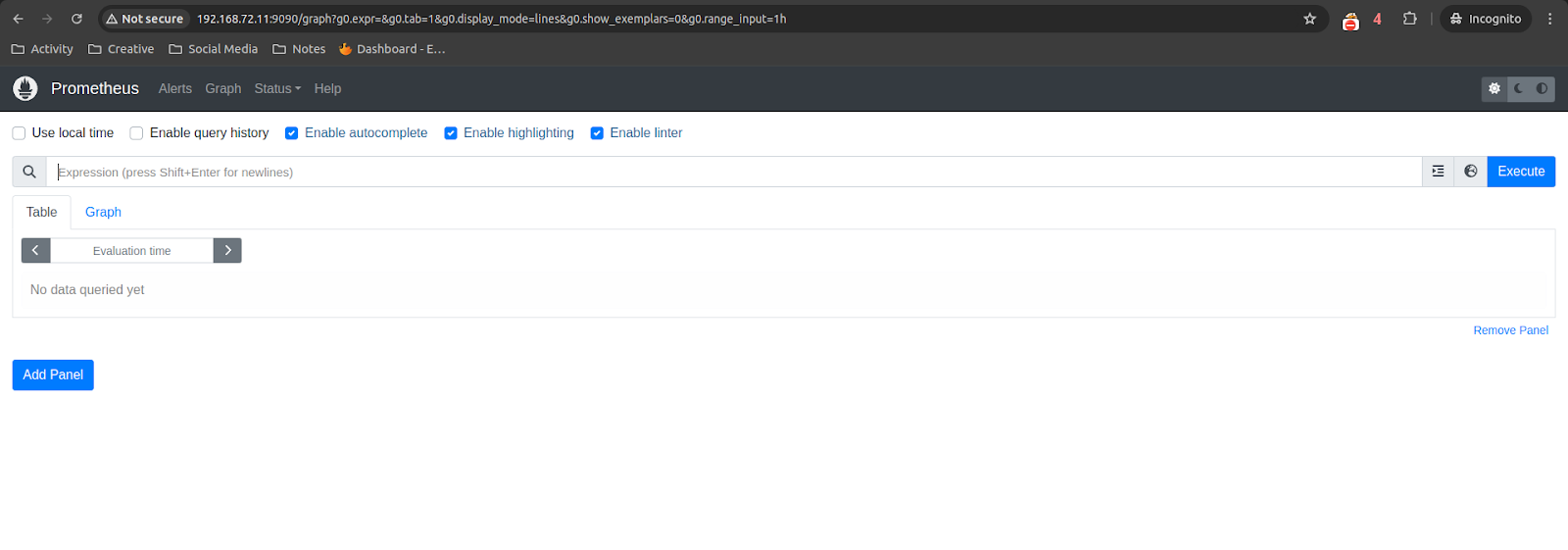The image size is (1568, 550).
Task: Click the Remove Panel link
Action: (x=1510, y=330)
